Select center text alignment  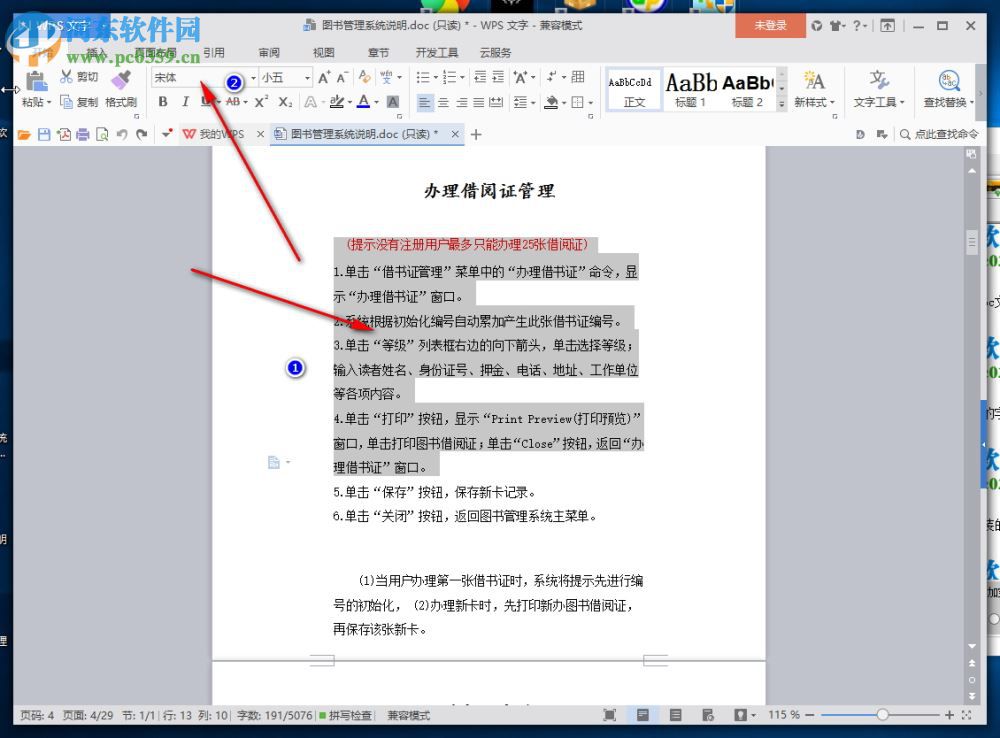click(443, 102)
